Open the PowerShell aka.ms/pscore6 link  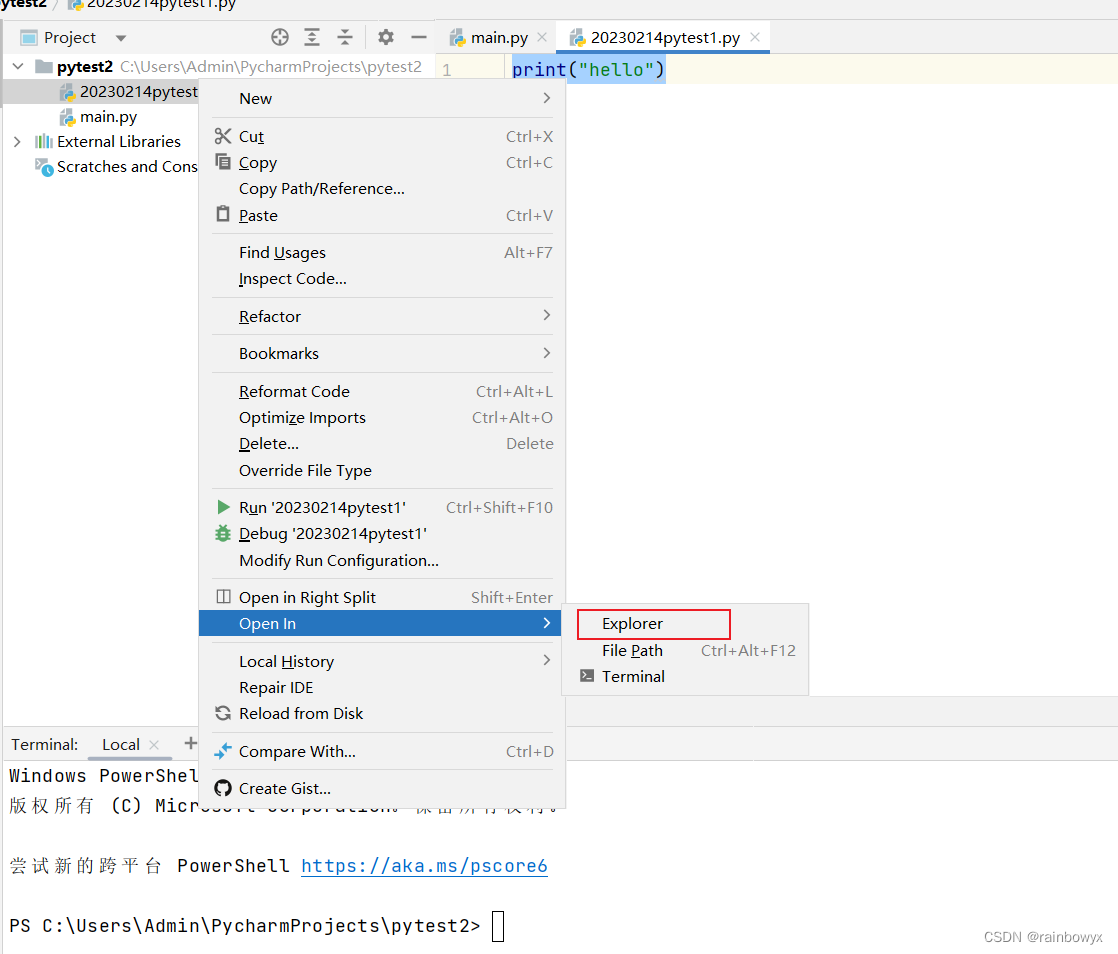[424, 866]
